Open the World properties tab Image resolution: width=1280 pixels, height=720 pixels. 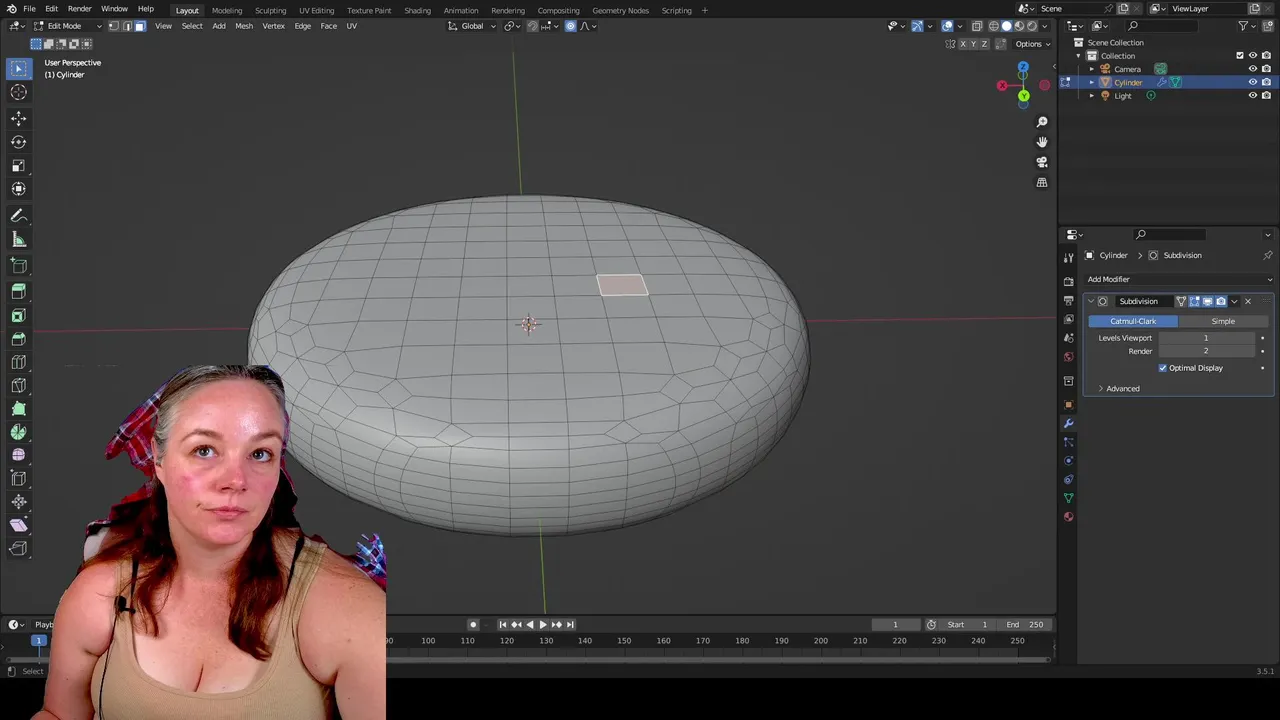pyautogui.click(x=1068, y=357)
